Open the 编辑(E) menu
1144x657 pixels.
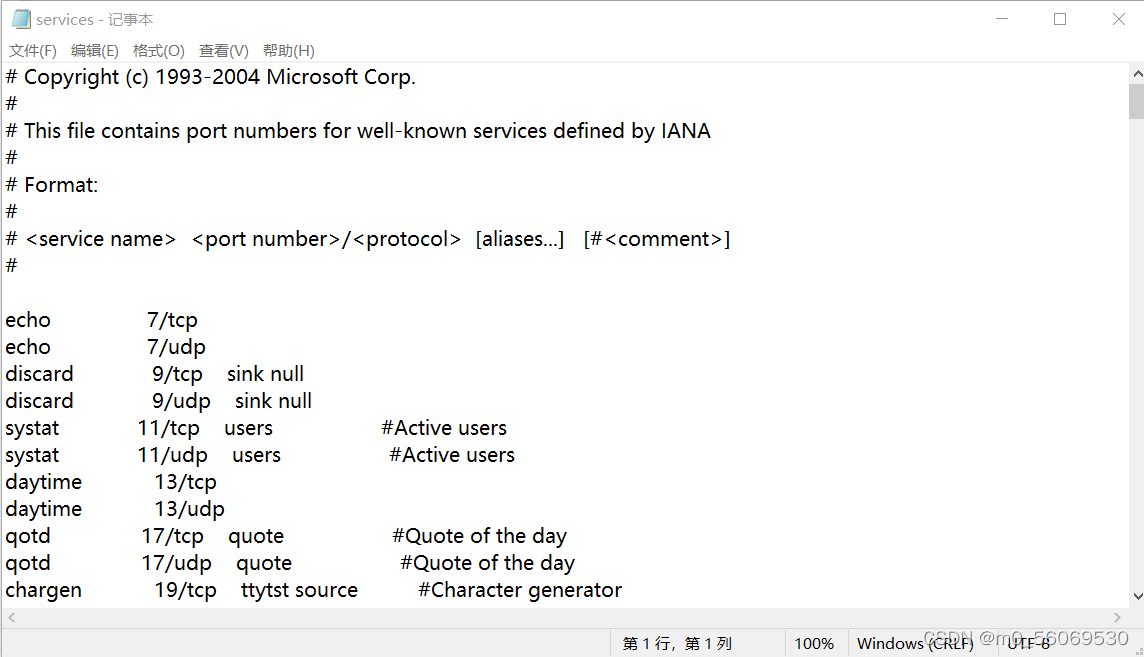95,51
